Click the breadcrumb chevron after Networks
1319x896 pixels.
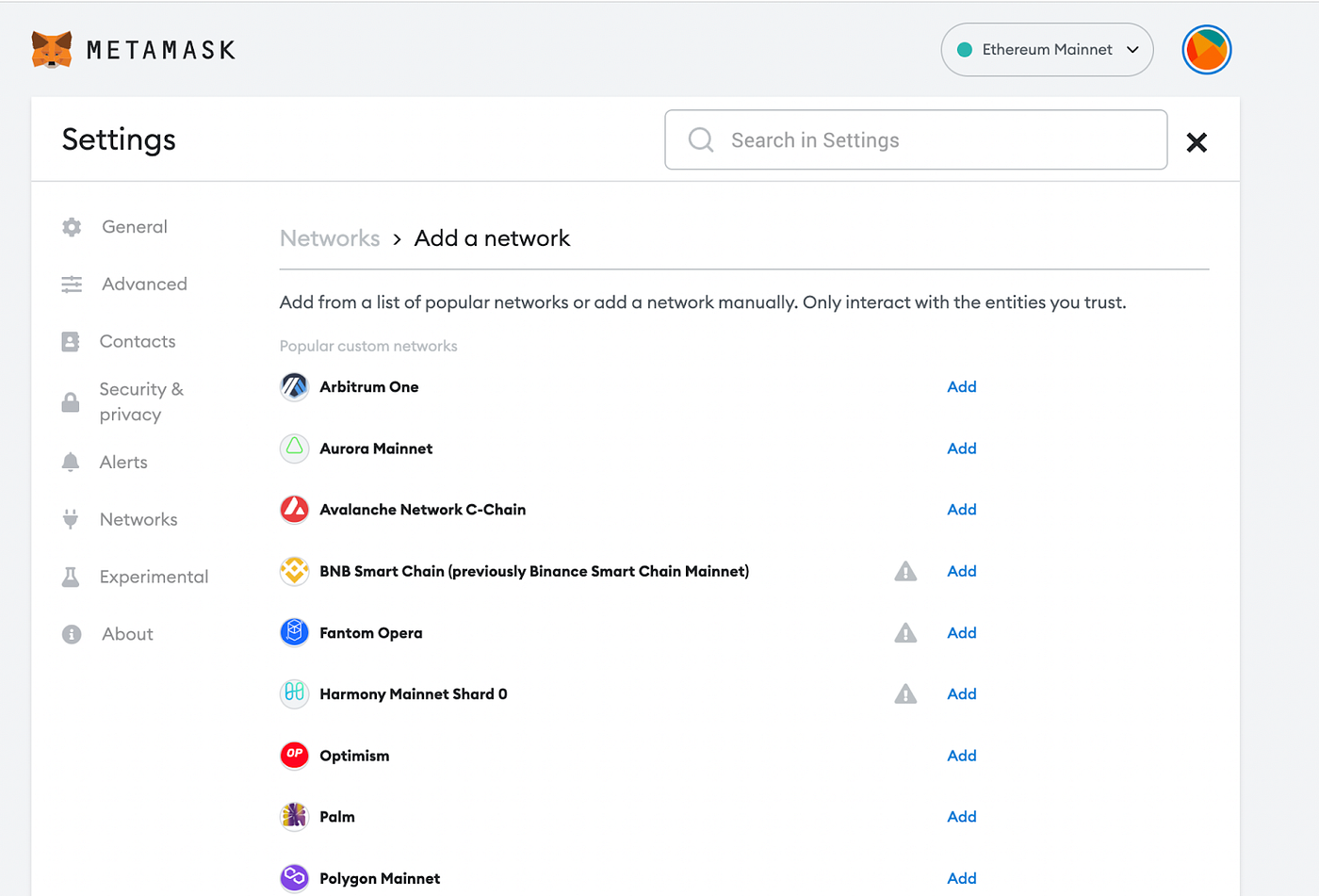click(397, 239)
